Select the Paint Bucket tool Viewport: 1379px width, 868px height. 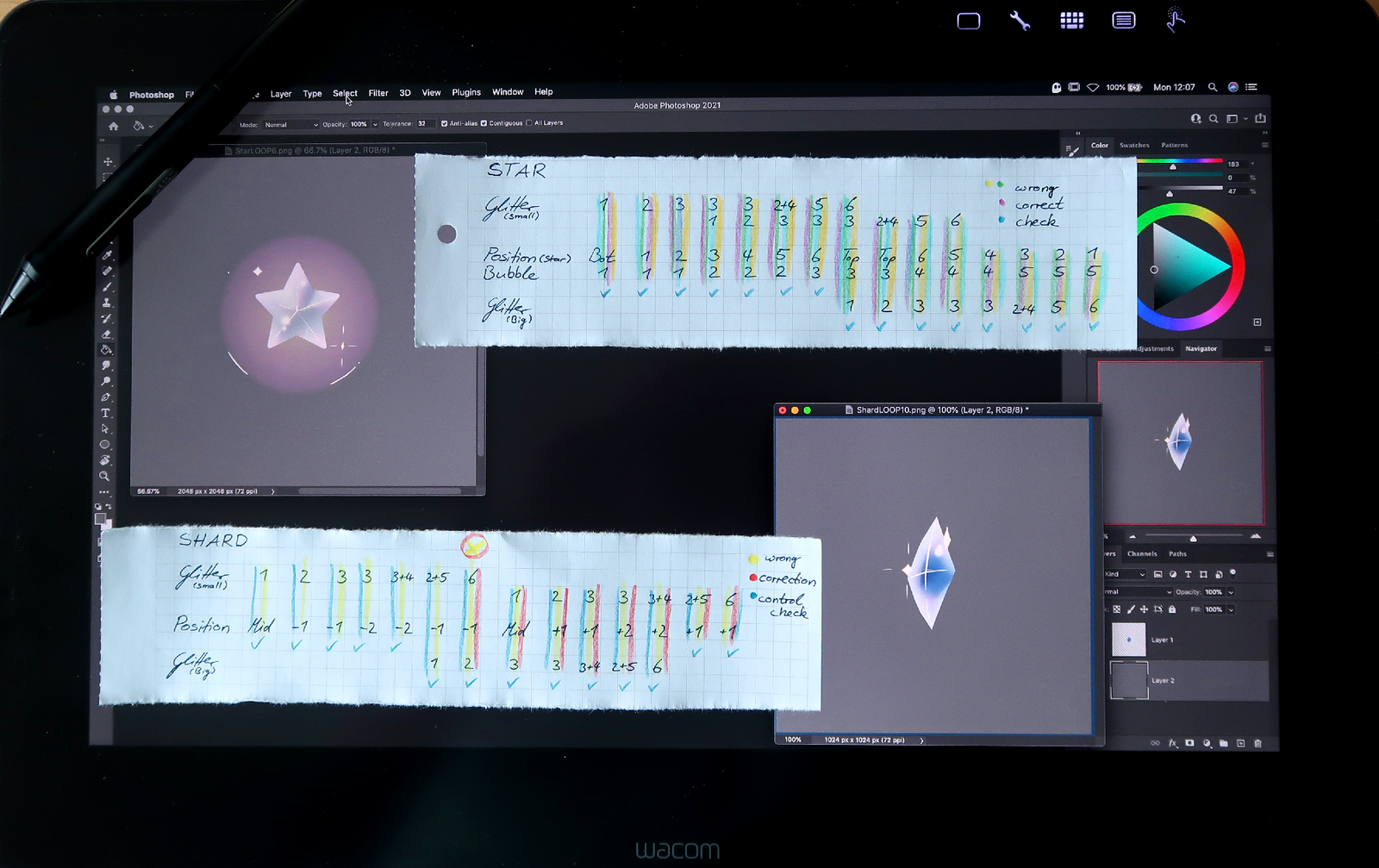[106, 349]
